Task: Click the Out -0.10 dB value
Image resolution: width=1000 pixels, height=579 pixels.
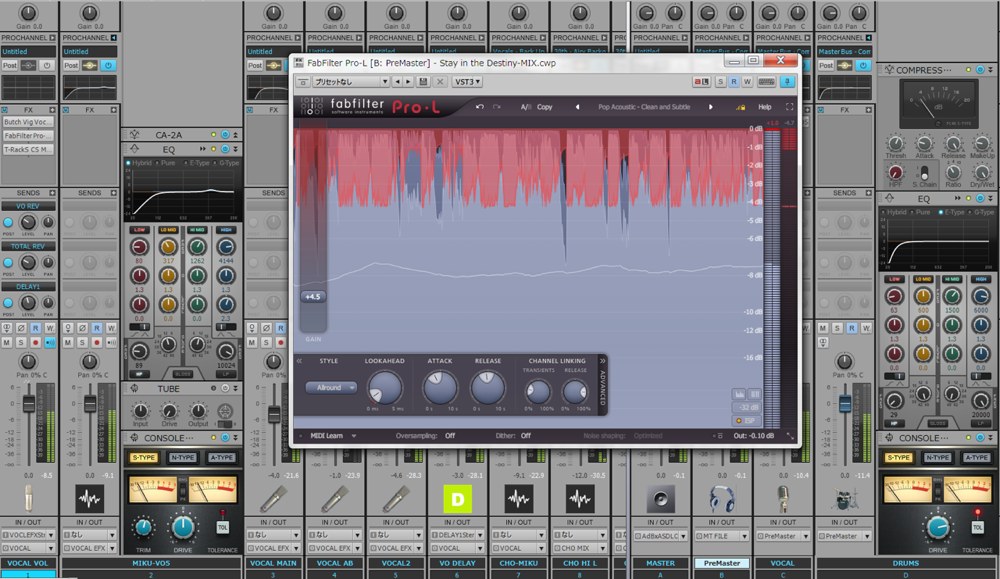Action: coord(754,436)
